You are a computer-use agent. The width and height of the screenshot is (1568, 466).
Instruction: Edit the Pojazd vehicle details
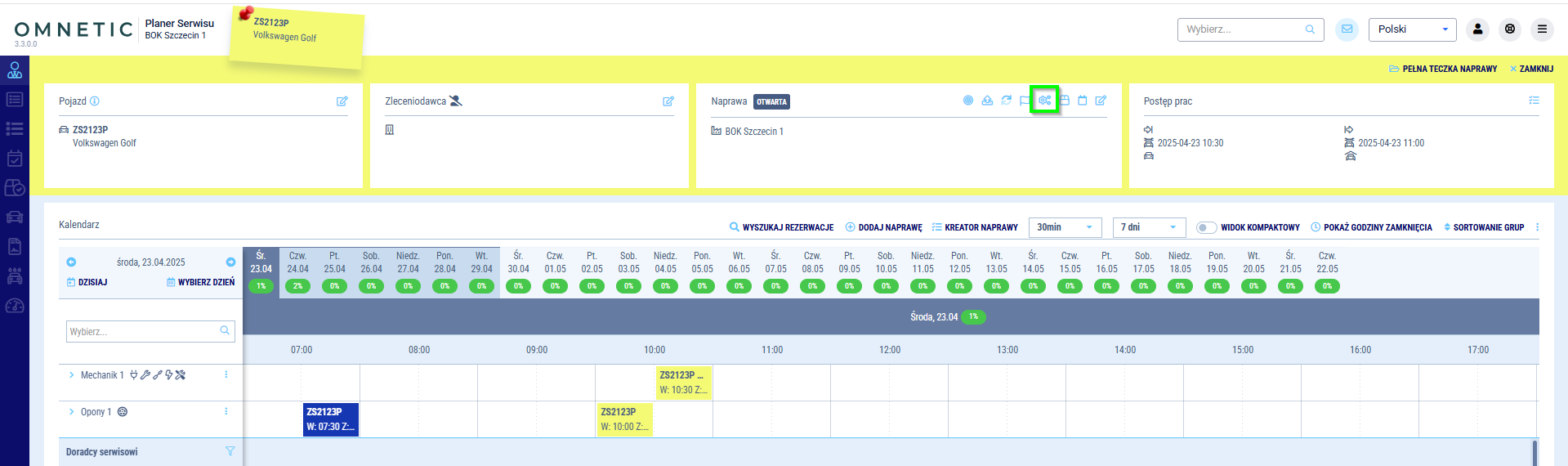click(x=342, y=101)
